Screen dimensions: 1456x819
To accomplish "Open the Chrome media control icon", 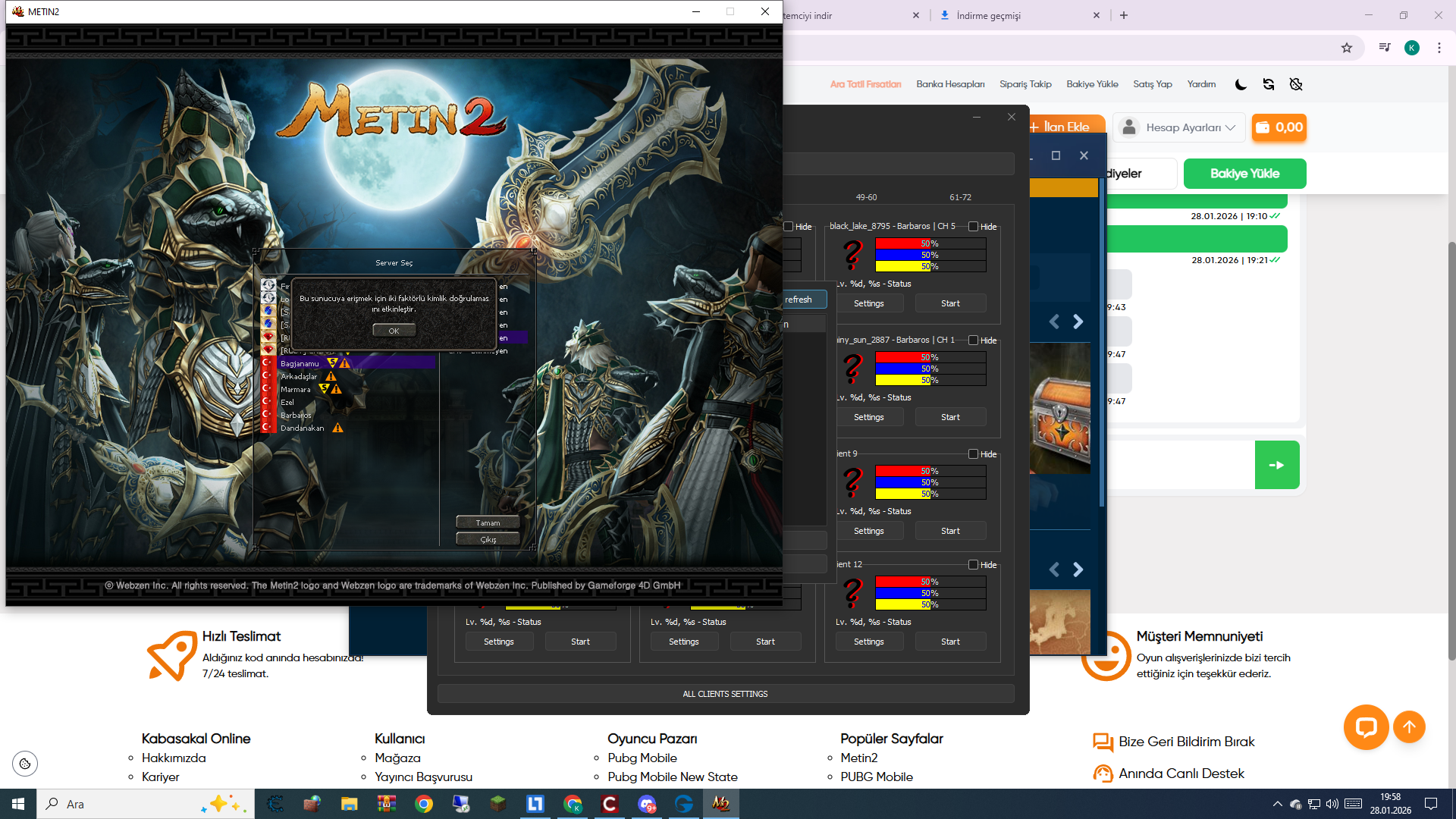I will click(x=1385, y=48).
